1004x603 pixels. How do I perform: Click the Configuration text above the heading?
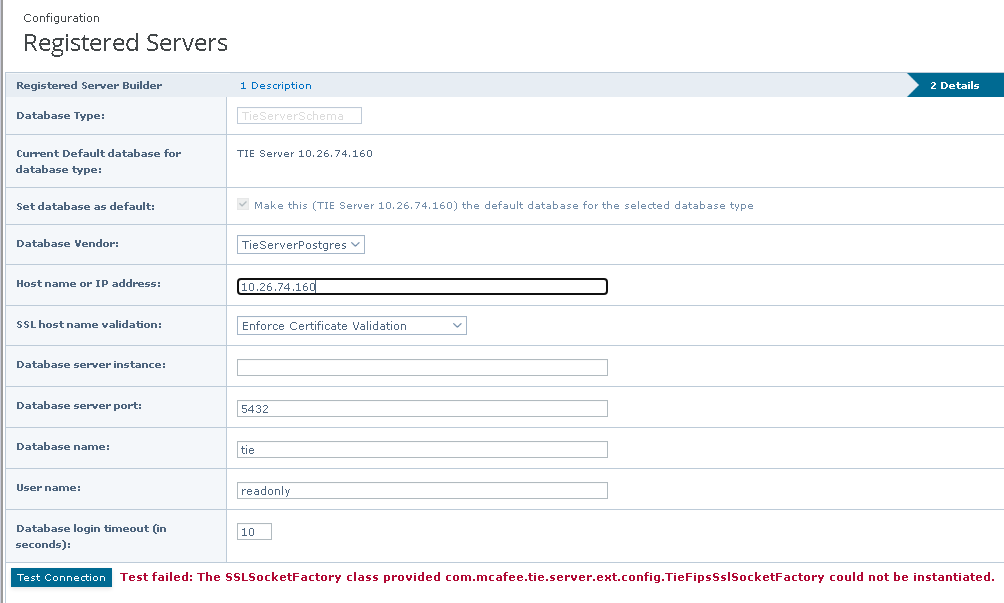61,18
